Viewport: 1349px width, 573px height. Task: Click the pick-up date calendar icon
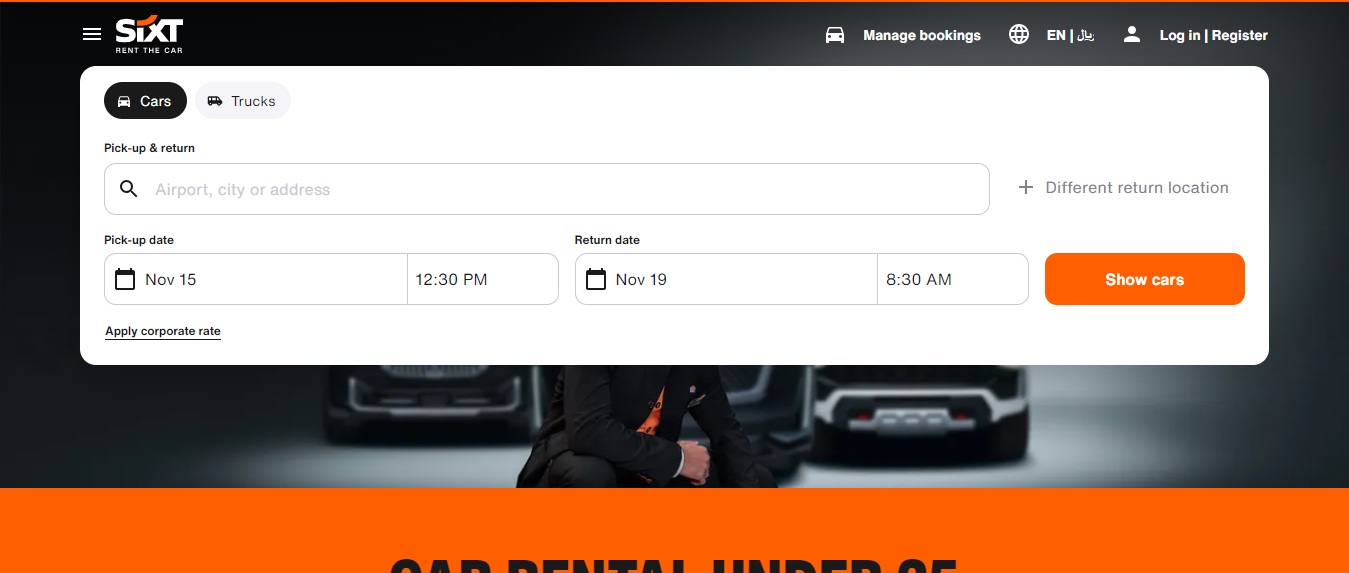coord(125,279)
